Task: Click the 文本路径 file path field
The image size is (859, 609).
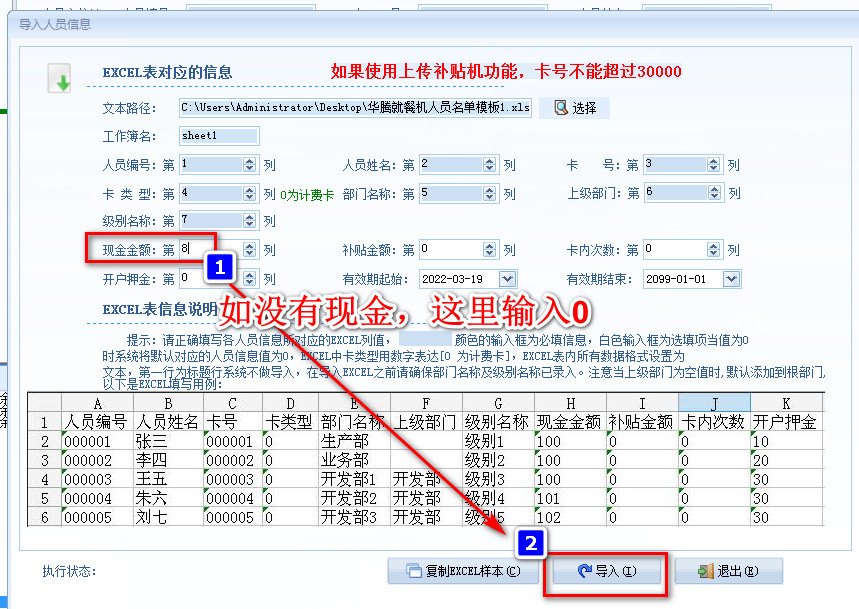Action: click(x=355, y=107)
